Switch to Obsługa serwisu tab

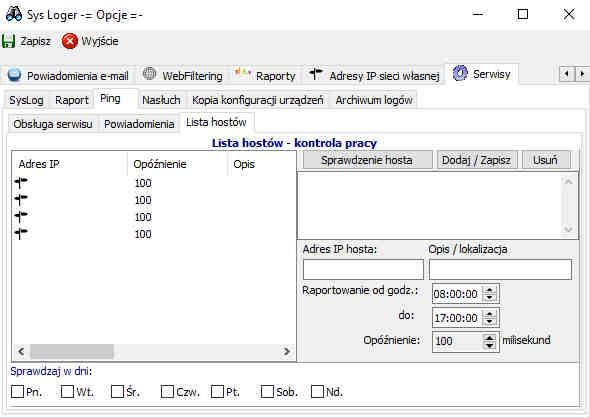pyautogui.click(x=53, y=124)
